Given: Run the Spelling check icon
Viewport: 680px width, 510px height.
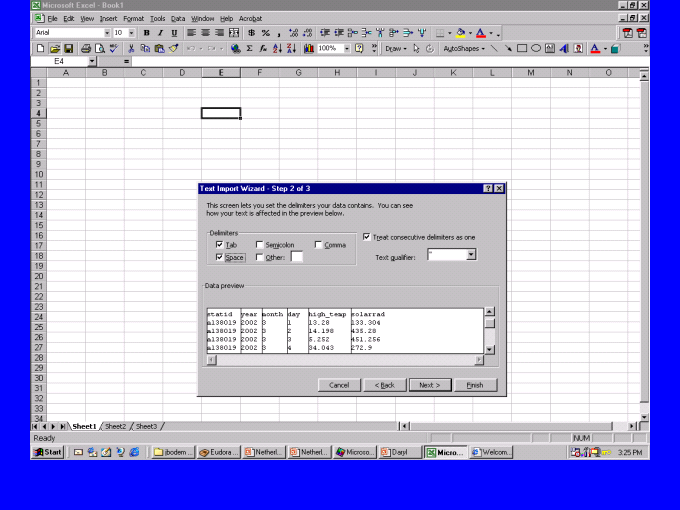Looking at the screenshot, I should click(114, 49).
